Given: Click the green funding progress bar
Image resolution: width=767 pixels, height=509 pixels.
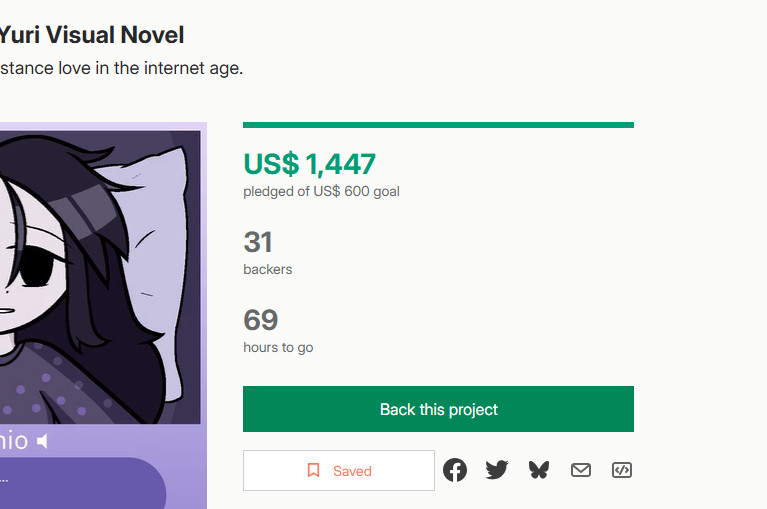Looking at the screenshot, I should (438, 125).
